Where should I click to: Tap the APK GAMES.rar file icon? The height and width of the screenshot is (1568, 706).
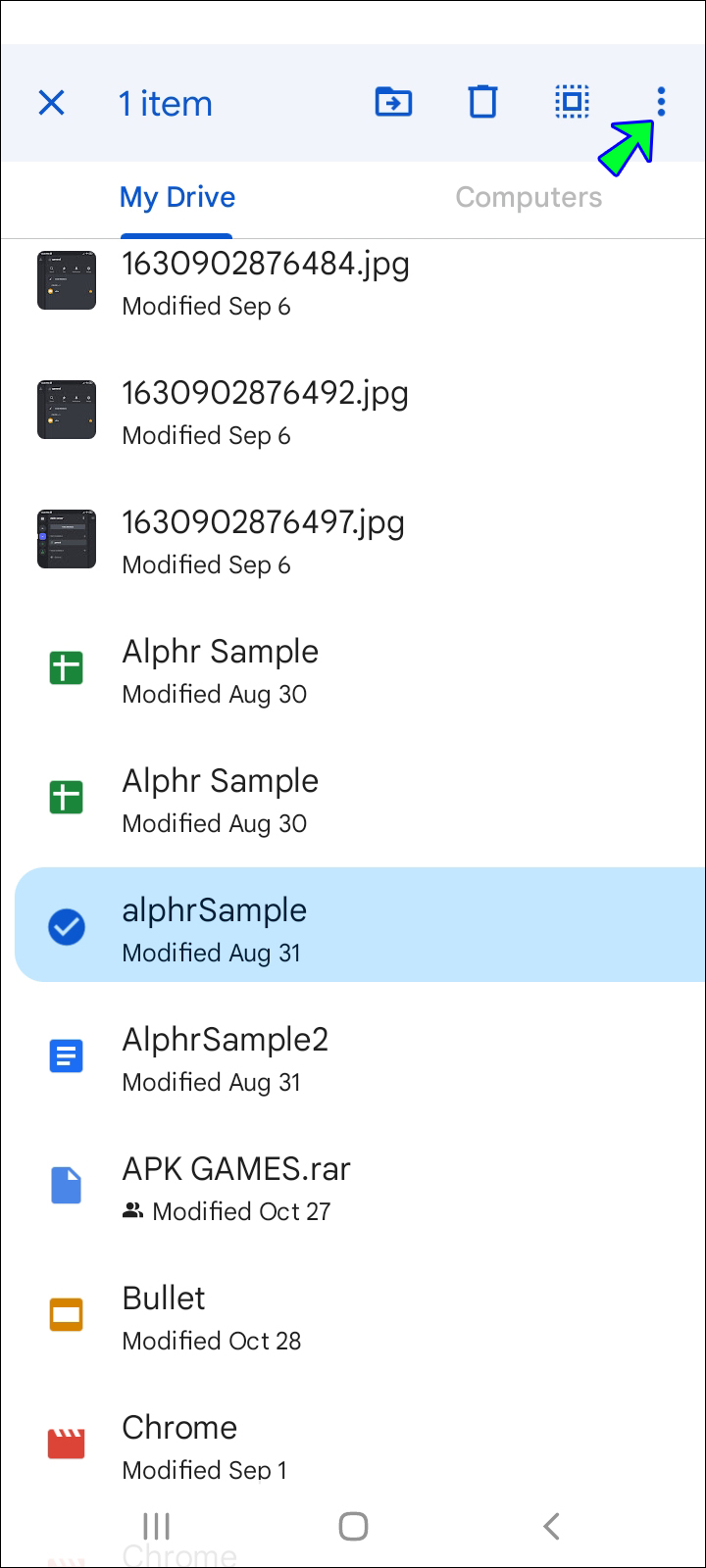click(x=67, y=1185)
